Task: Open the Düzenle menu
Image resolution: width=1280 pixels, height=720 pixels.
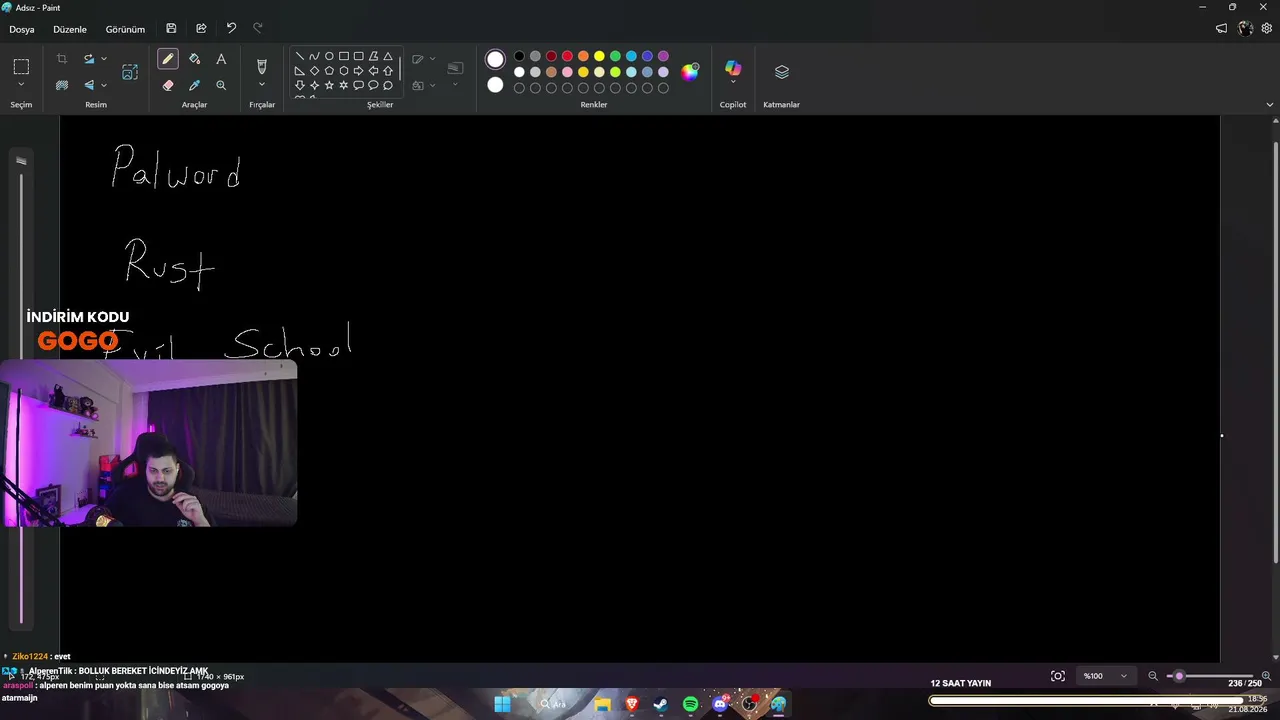Action: 70,29
